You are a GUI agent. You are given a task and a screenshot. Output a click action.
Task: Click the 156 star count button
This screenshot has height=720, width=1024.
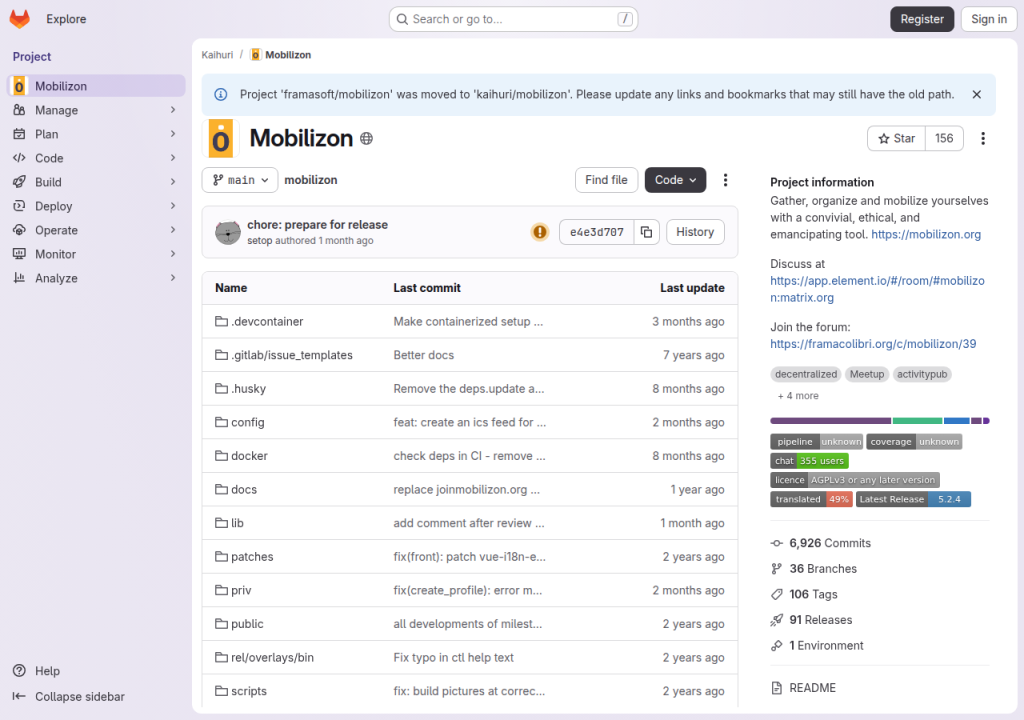point(944,139)
